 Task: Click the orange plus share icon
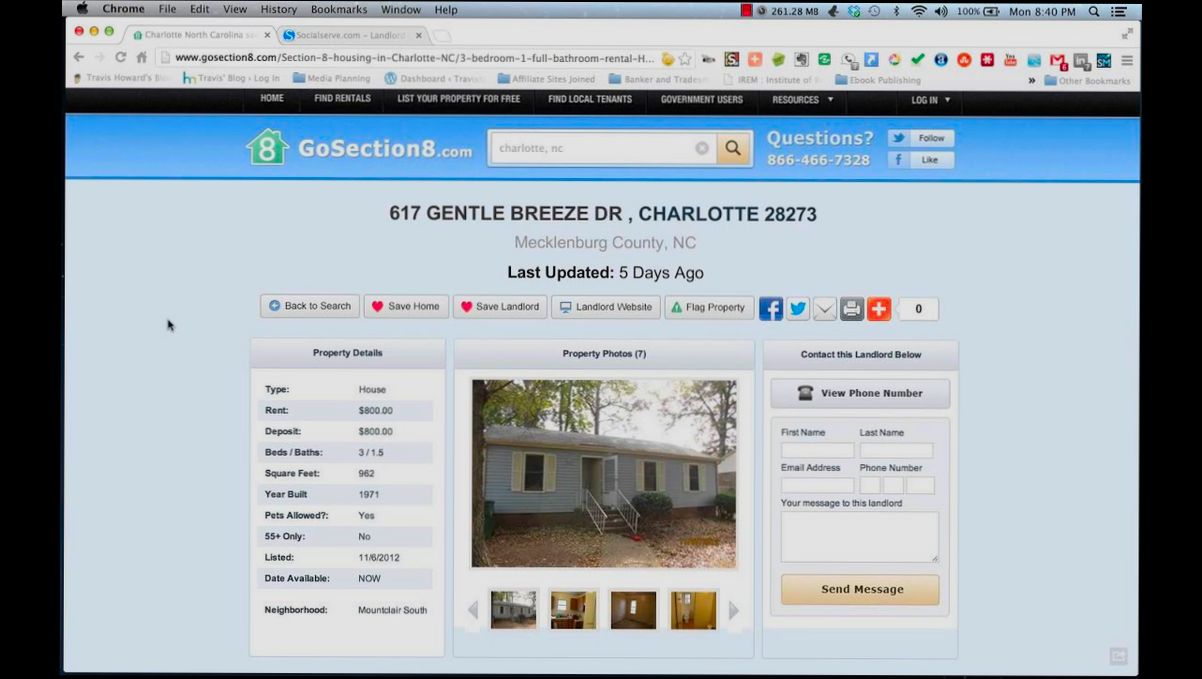(878, 309)
